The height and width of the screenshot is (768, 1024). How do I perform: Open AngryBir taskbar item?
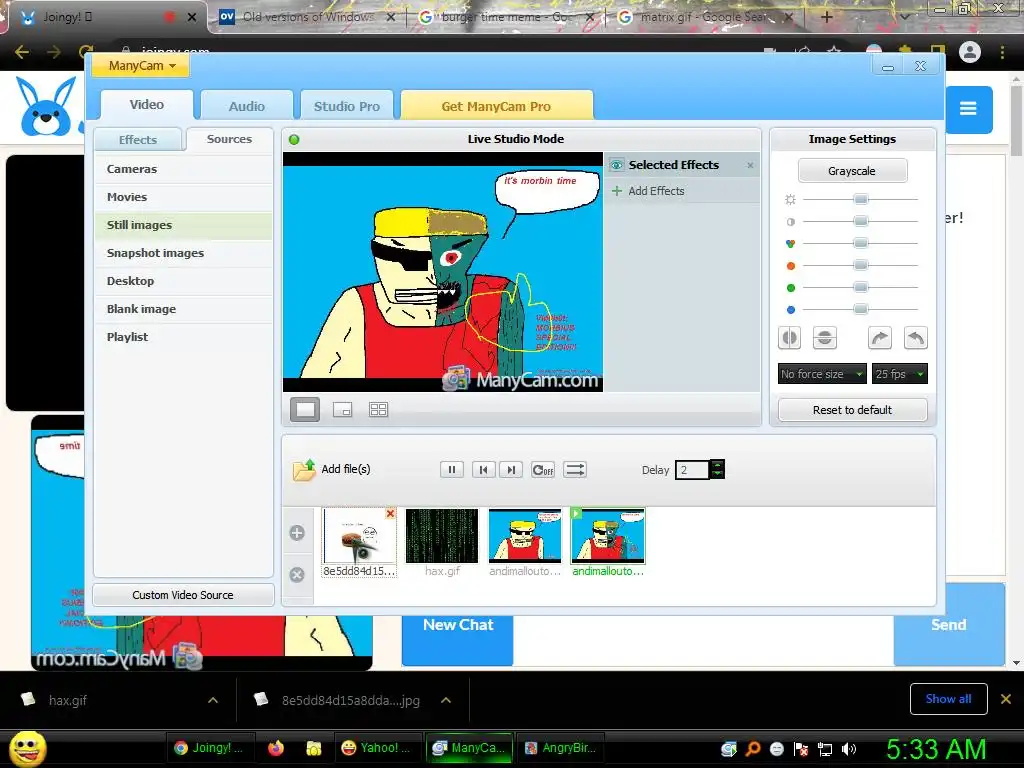(561, 748)
